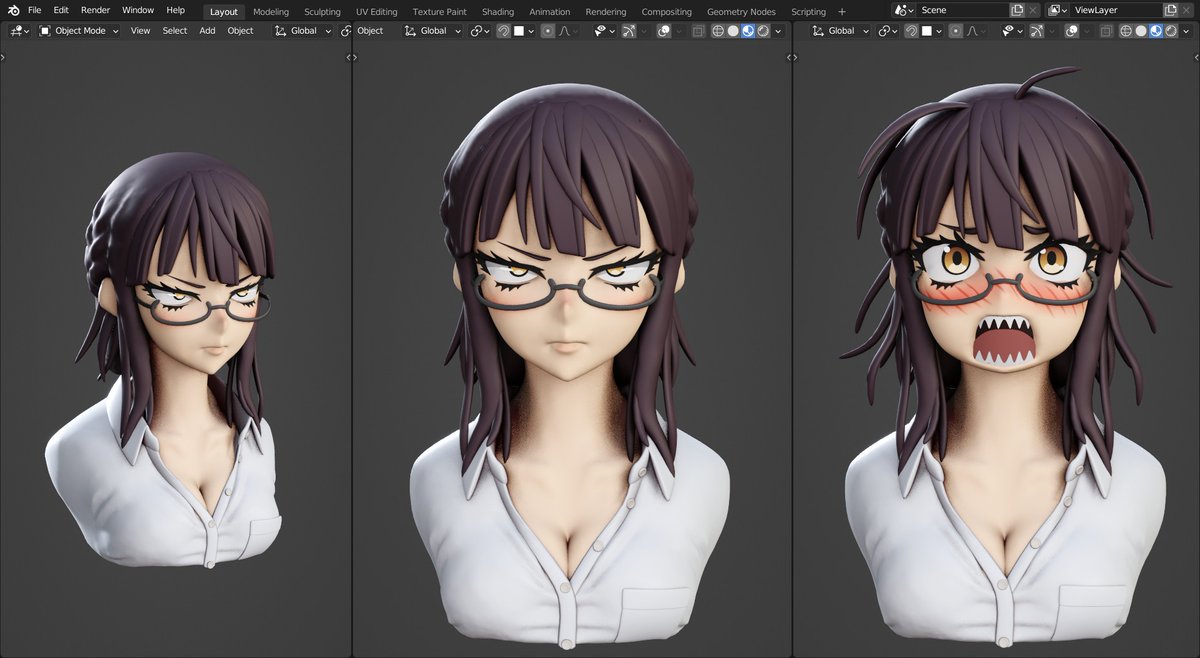Toggle gizmos in middle viewport
This screenshot has width=1200, height=658.
click(x=629, y=31)
